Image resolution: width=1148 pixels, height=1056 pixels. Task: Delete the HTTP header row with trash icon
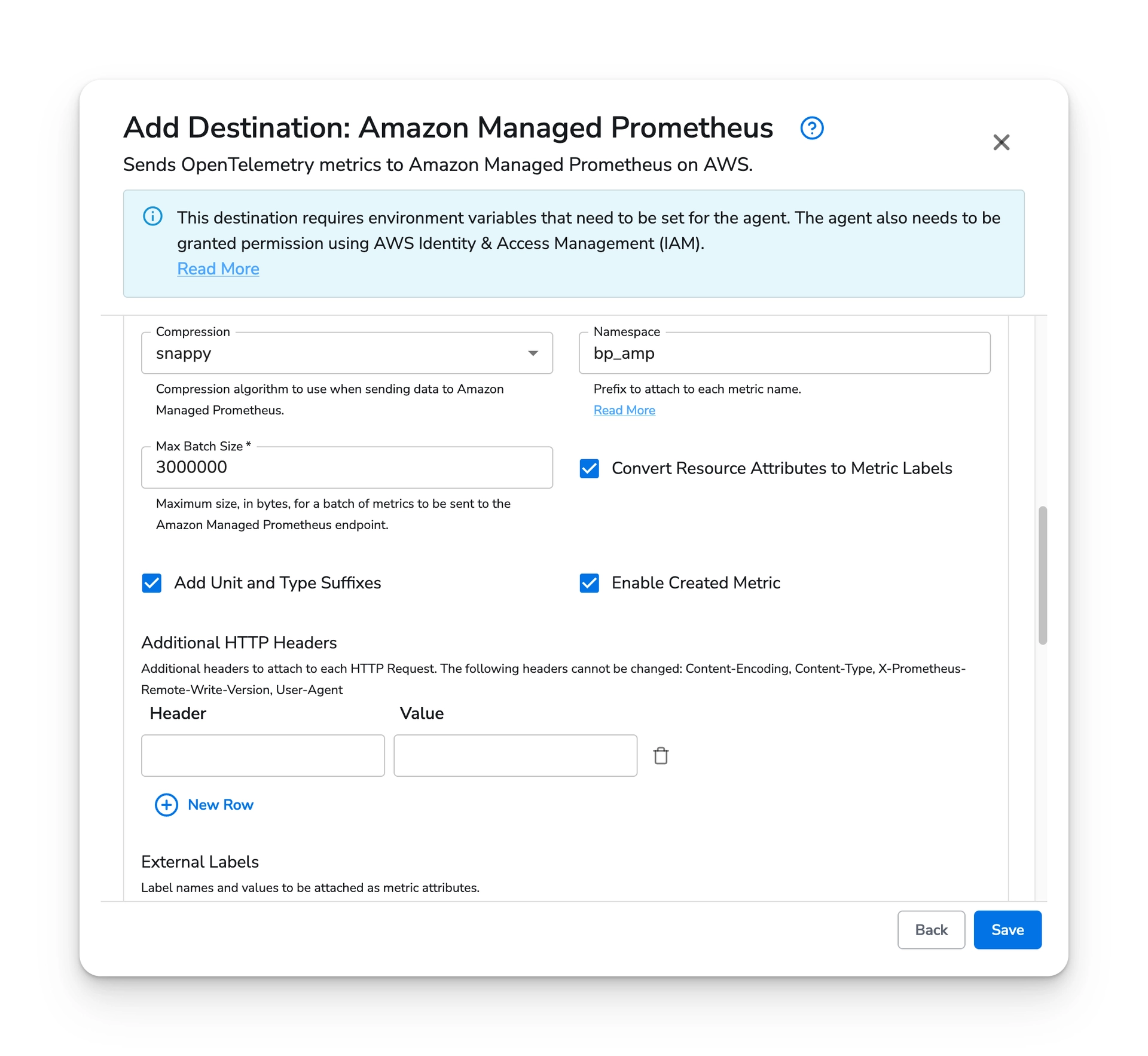[x=661, y=755]
